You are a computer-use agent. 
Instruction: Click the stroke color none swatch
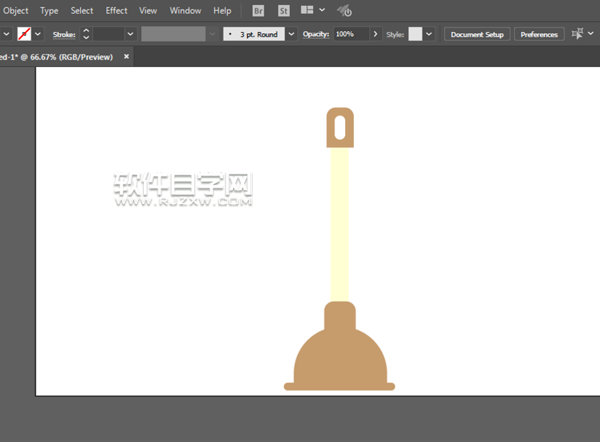[x=24, y=33]
